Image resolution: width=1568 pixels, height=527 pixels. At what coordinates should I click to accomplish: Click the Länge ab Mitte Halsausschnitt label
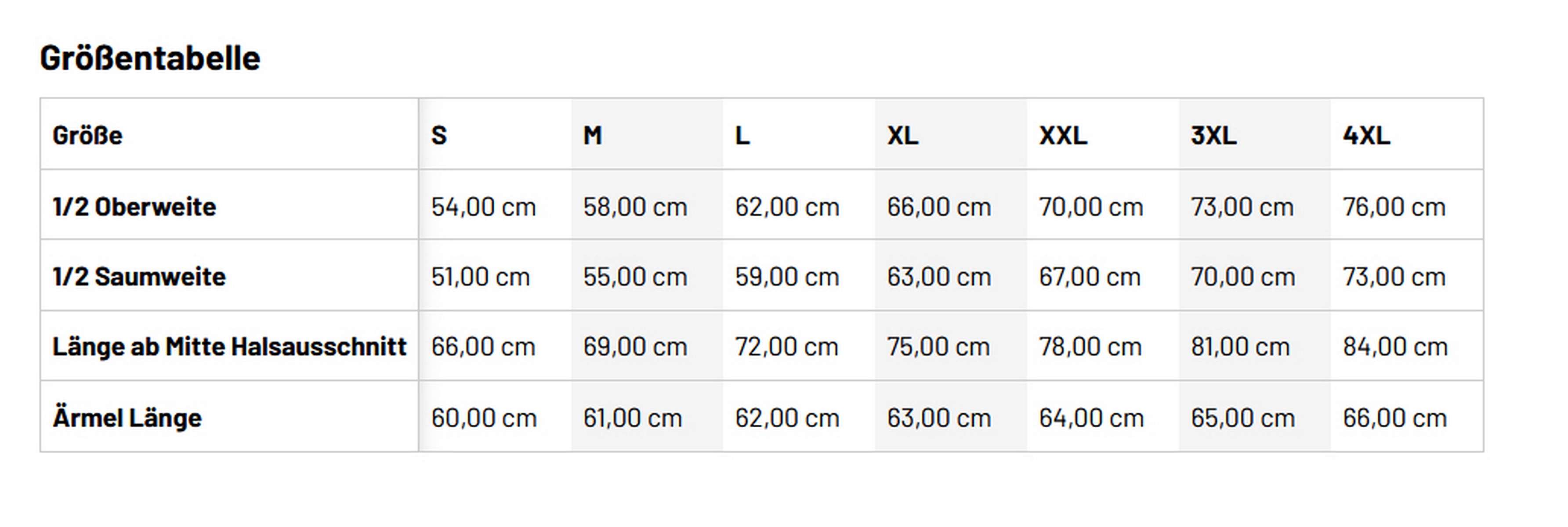tap(229, 347)
